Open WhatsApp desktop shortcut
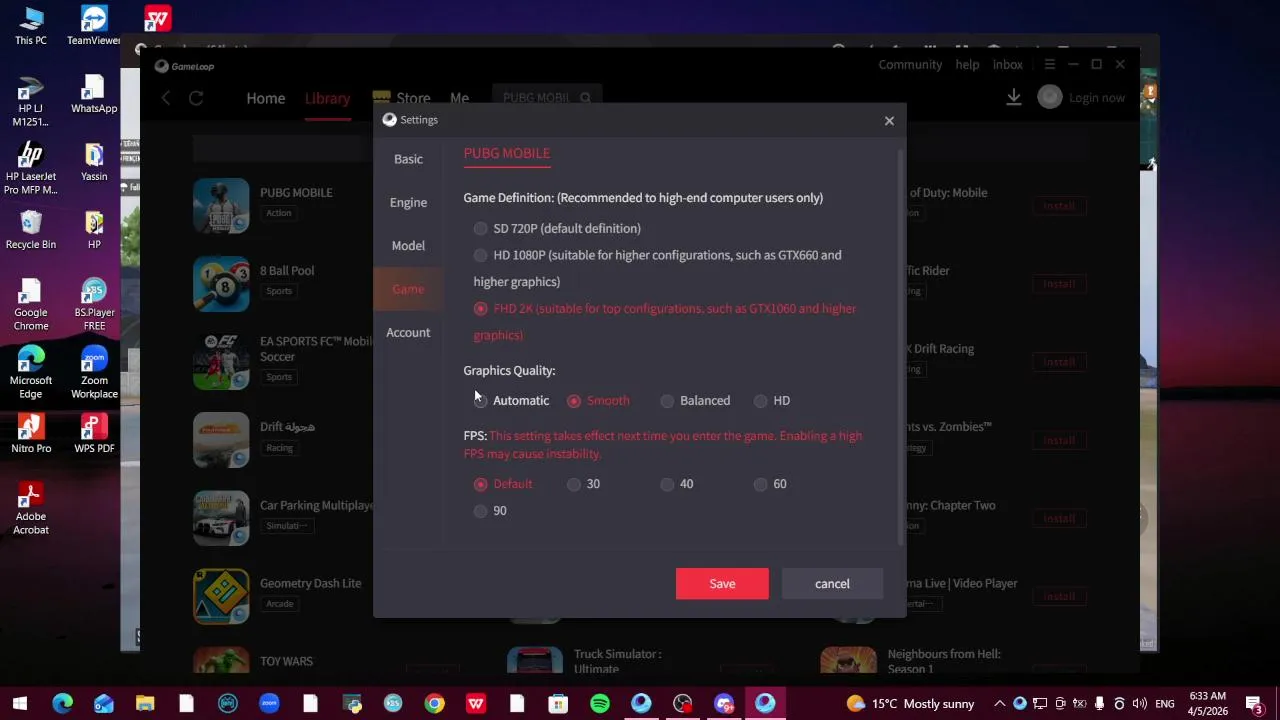Screen dimensions: 1280x720 94,95
